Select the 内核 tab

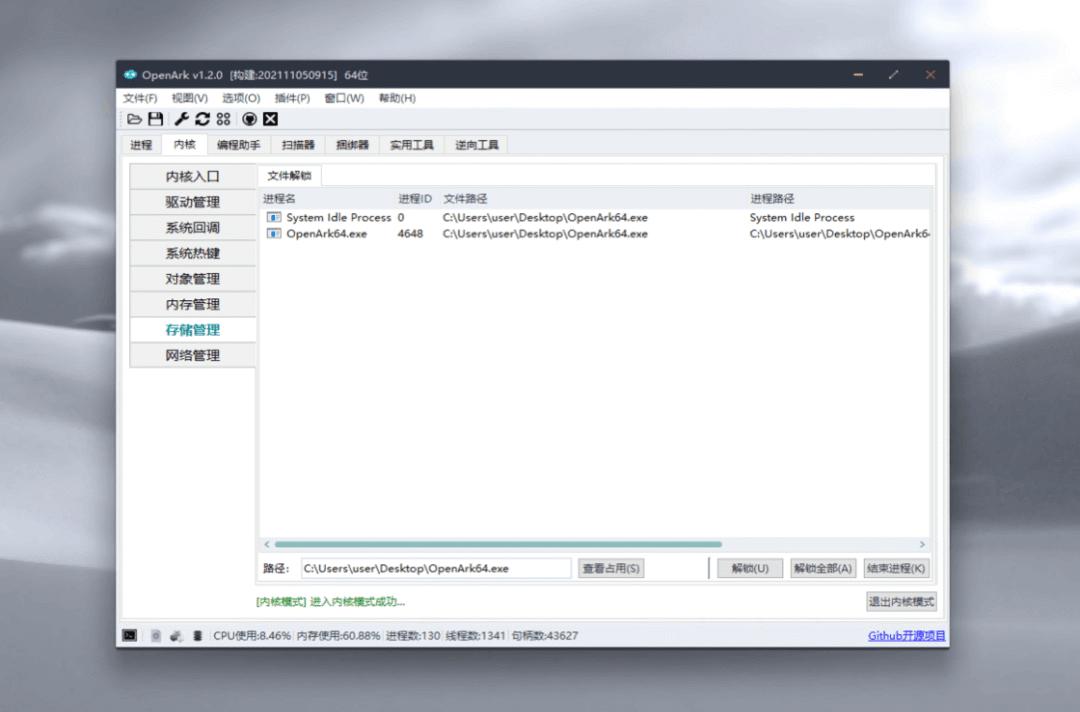[185, 144]
